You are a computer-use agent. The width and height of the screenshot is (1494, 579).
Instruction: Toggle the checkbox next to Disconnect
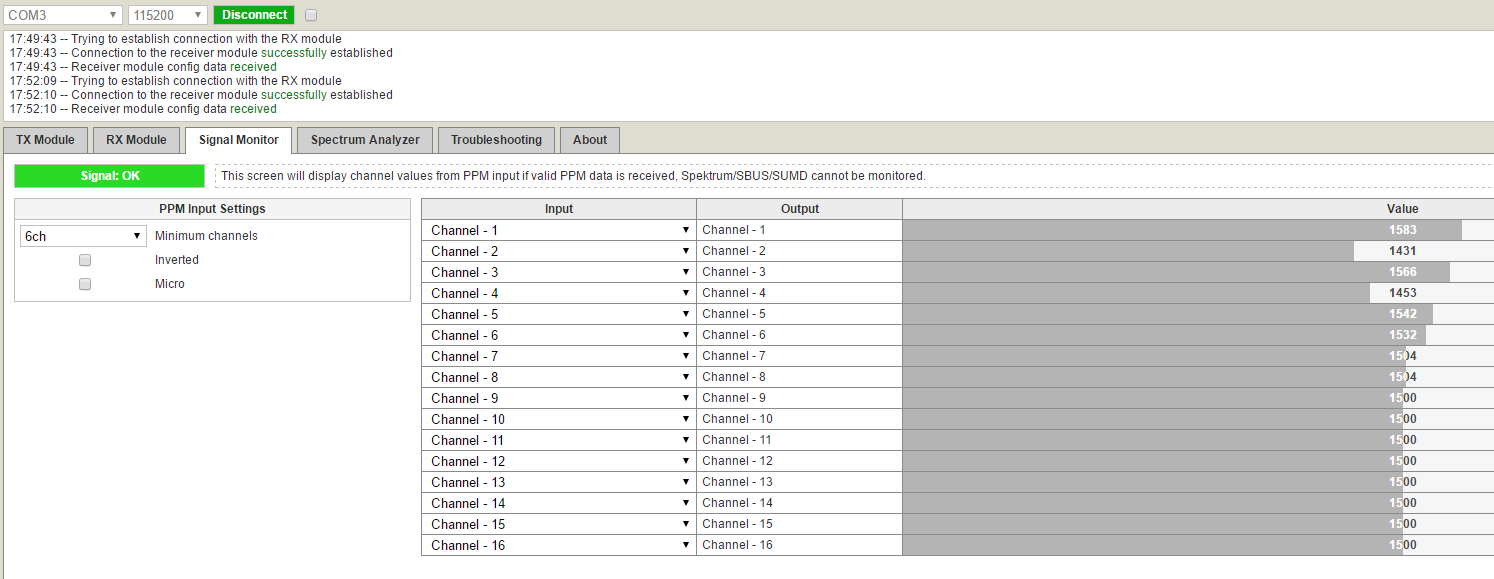tap(311, 15)
